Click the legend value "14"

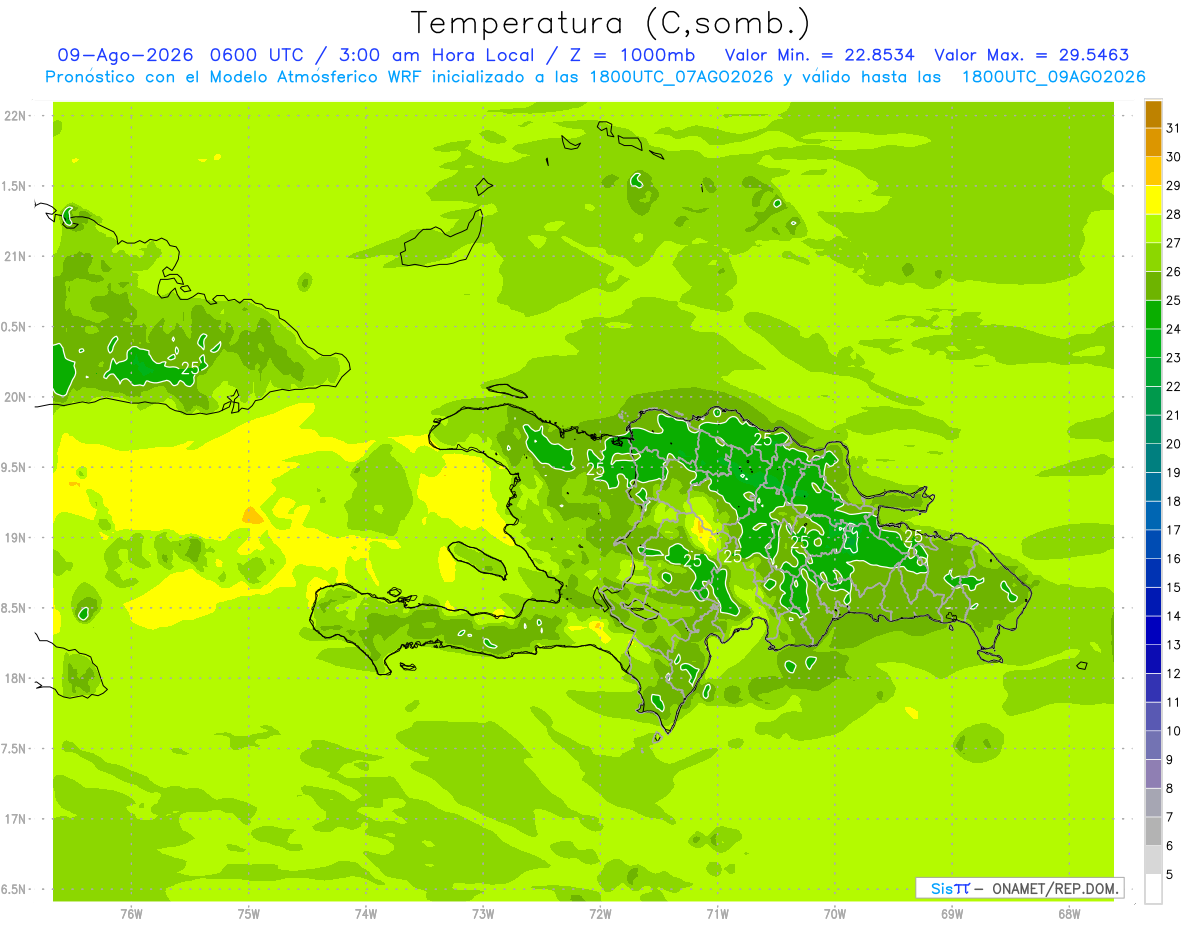point(1174,617)
